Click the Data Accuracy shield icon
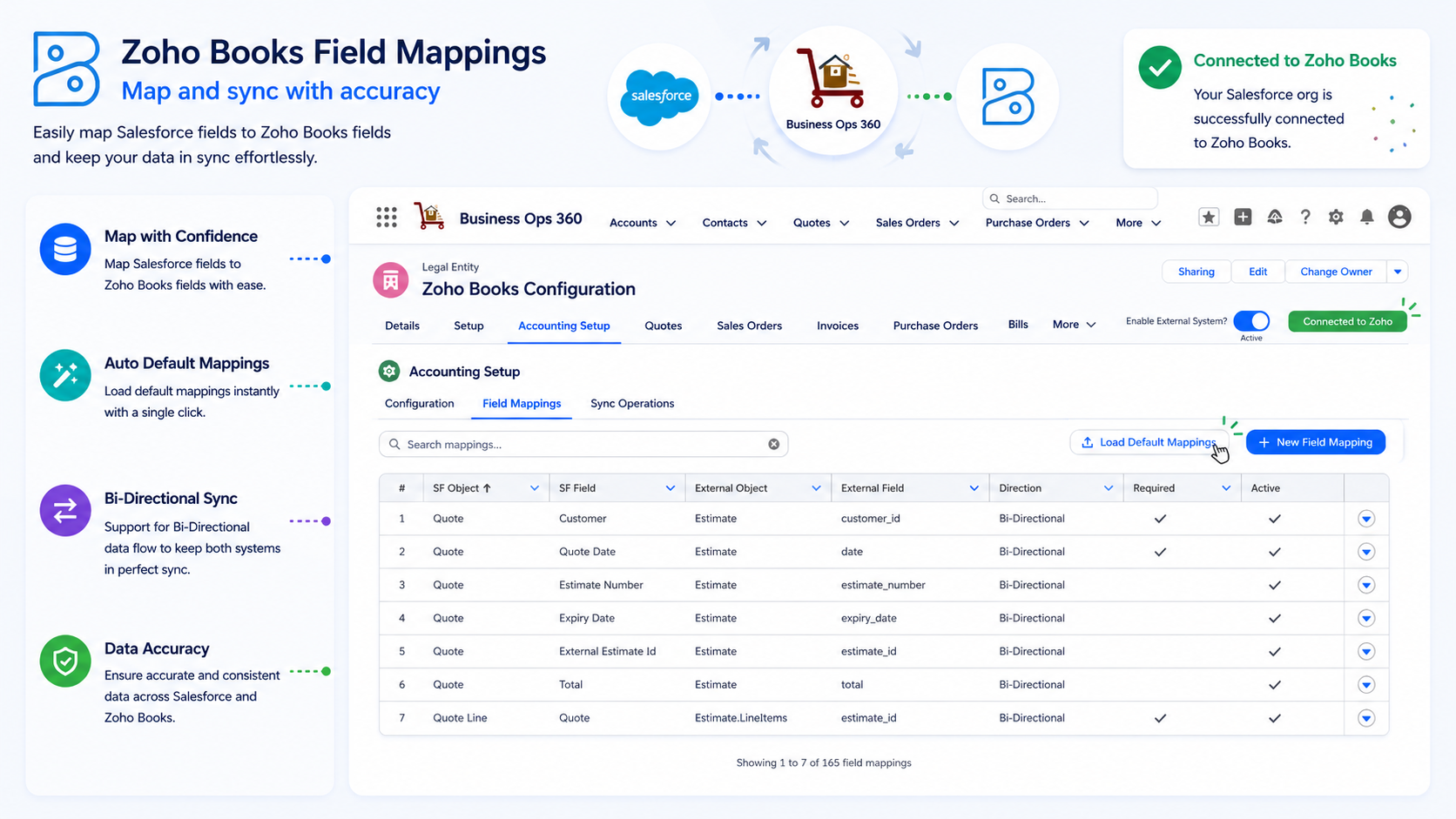This screenshot has height=819, width=1456. pos(65,661)
